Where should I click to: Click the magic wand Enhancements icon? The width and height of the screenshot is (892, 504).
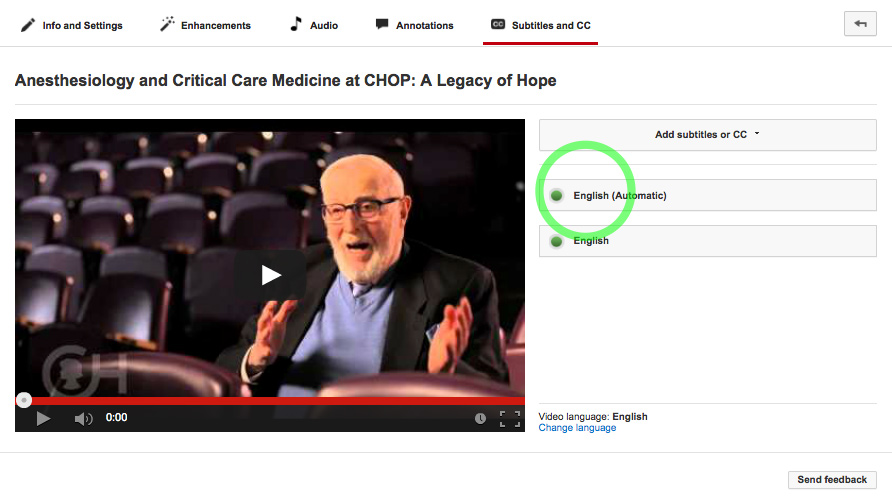[x=167, y=24]
